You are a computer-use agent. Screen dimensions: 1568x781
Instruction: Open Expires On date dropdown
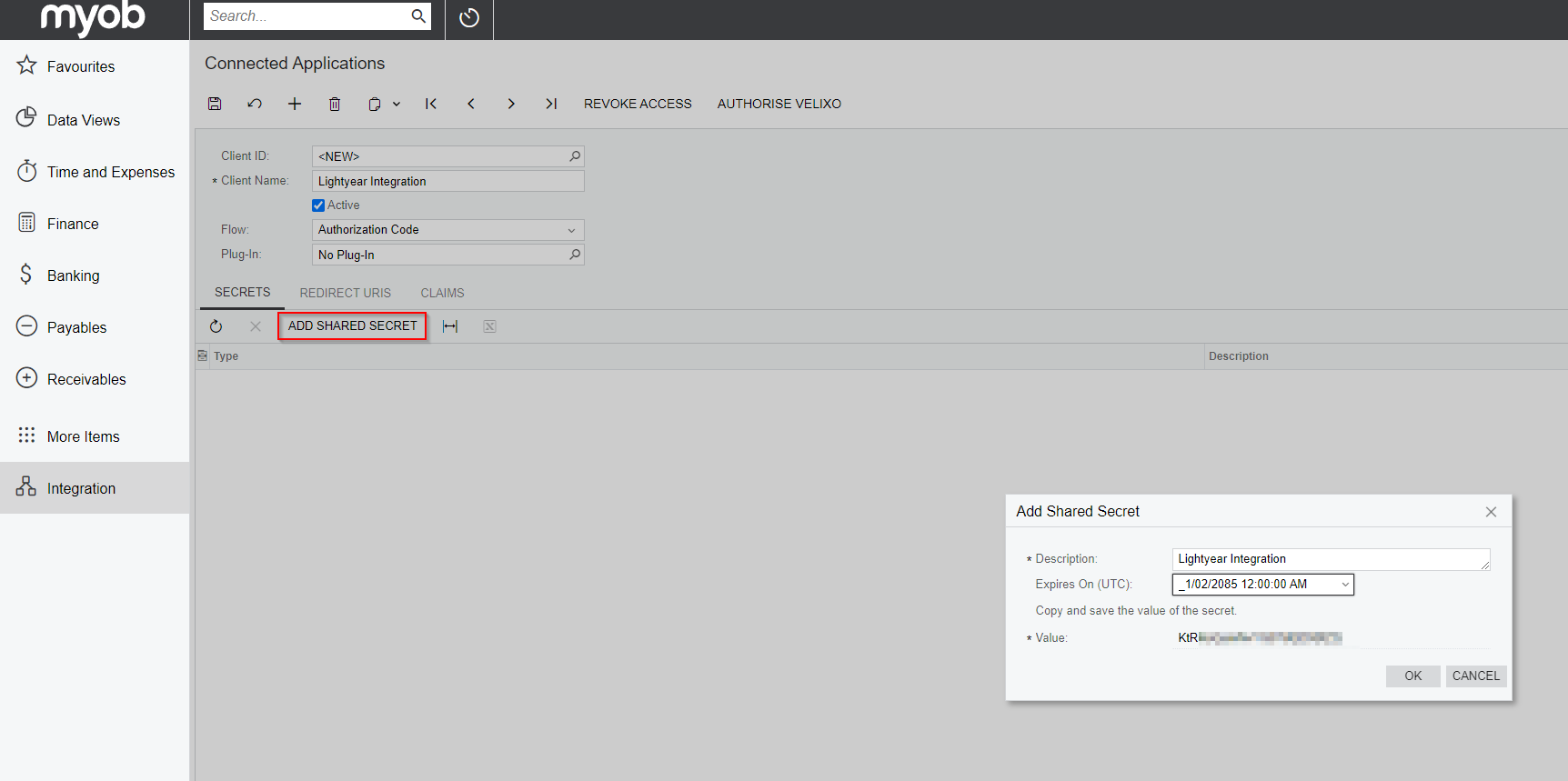click(1344, 585)
